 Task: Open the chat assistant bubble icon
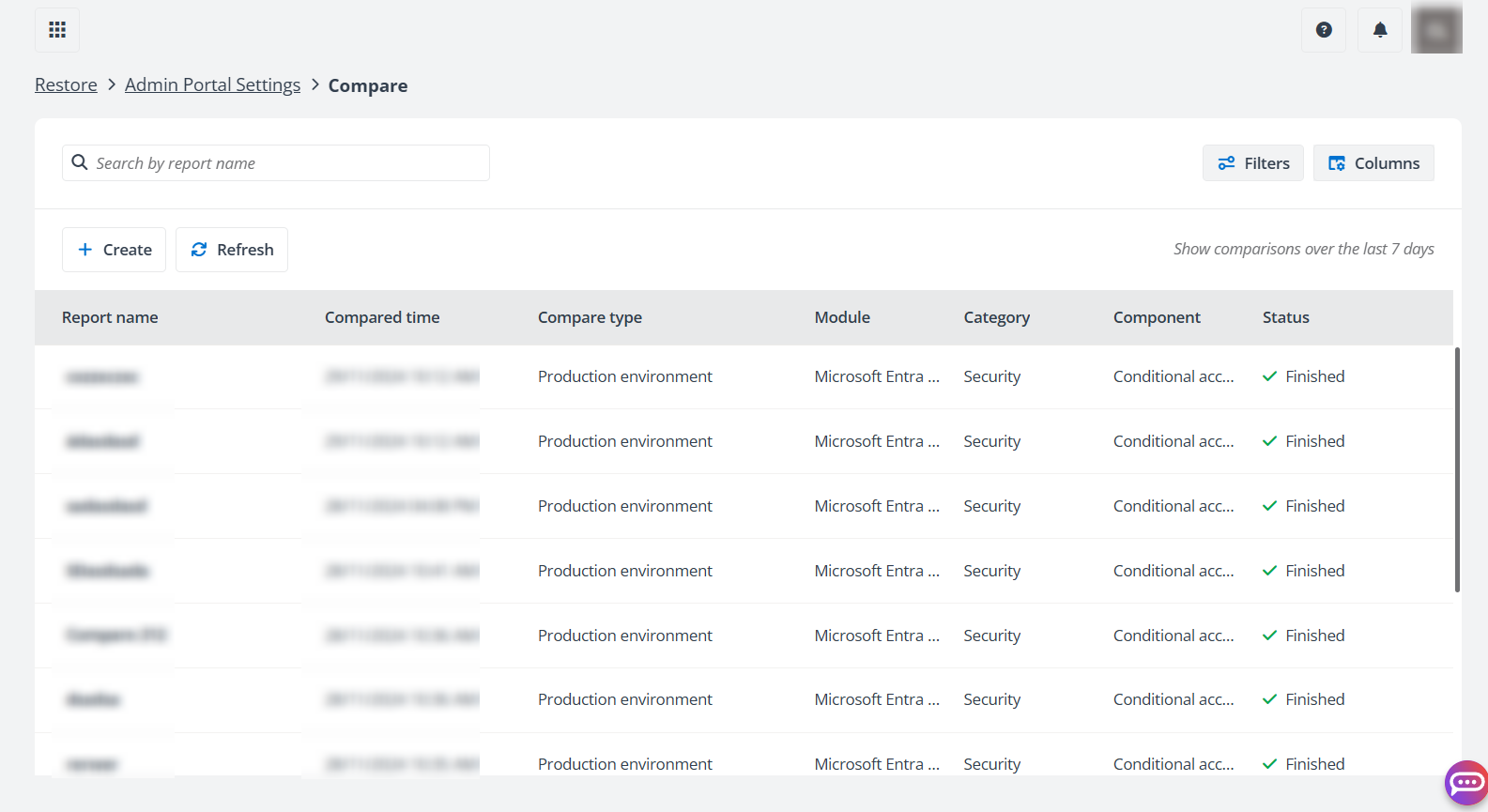point(1466,783)
